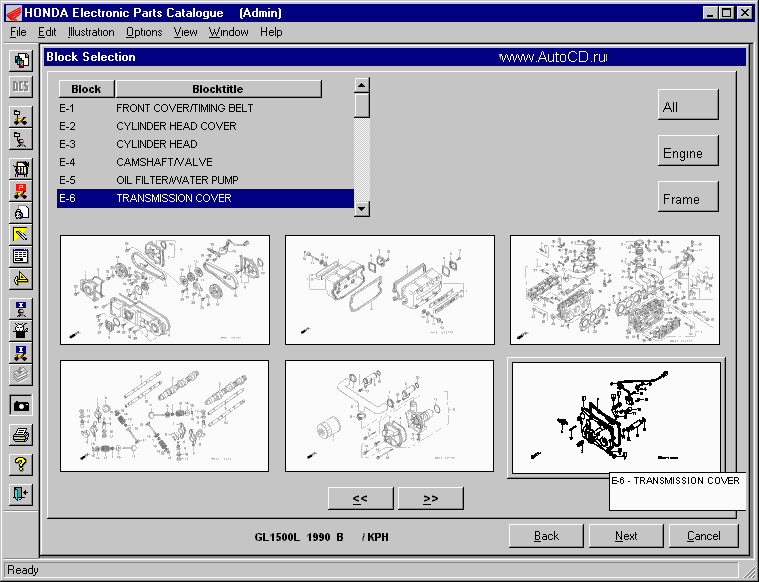The height and width of the screenshot is (582, 759).
Task: Click the exit door icon
Action: [x=21, y=494]
